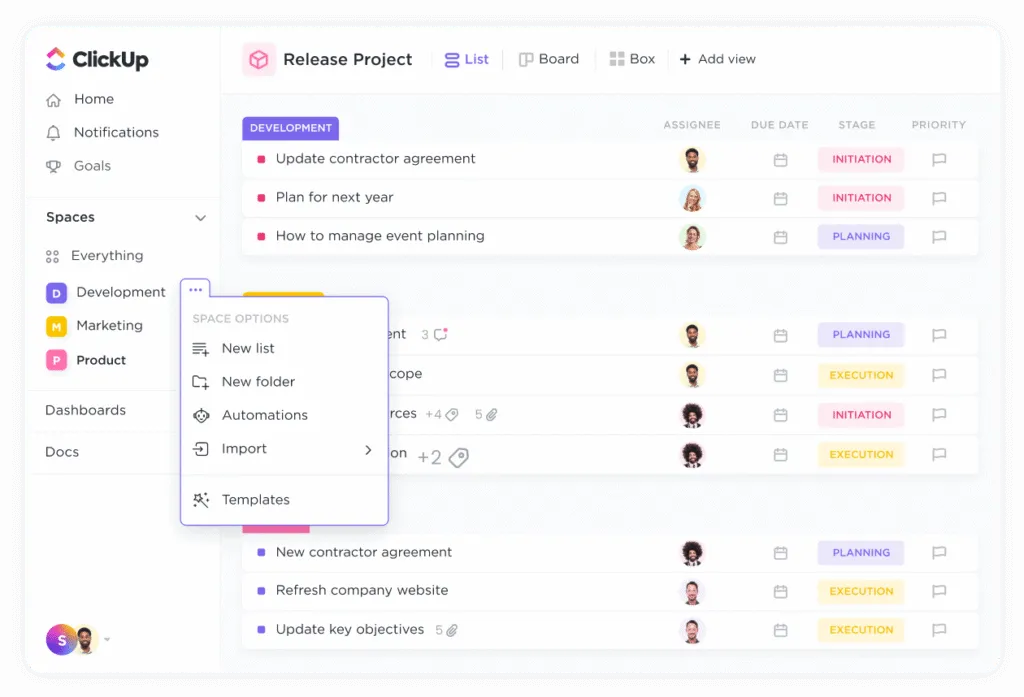This screenshot has height=697, width=1024.
Task: Open task New contractor agreement
Action: tap(364, 553)
